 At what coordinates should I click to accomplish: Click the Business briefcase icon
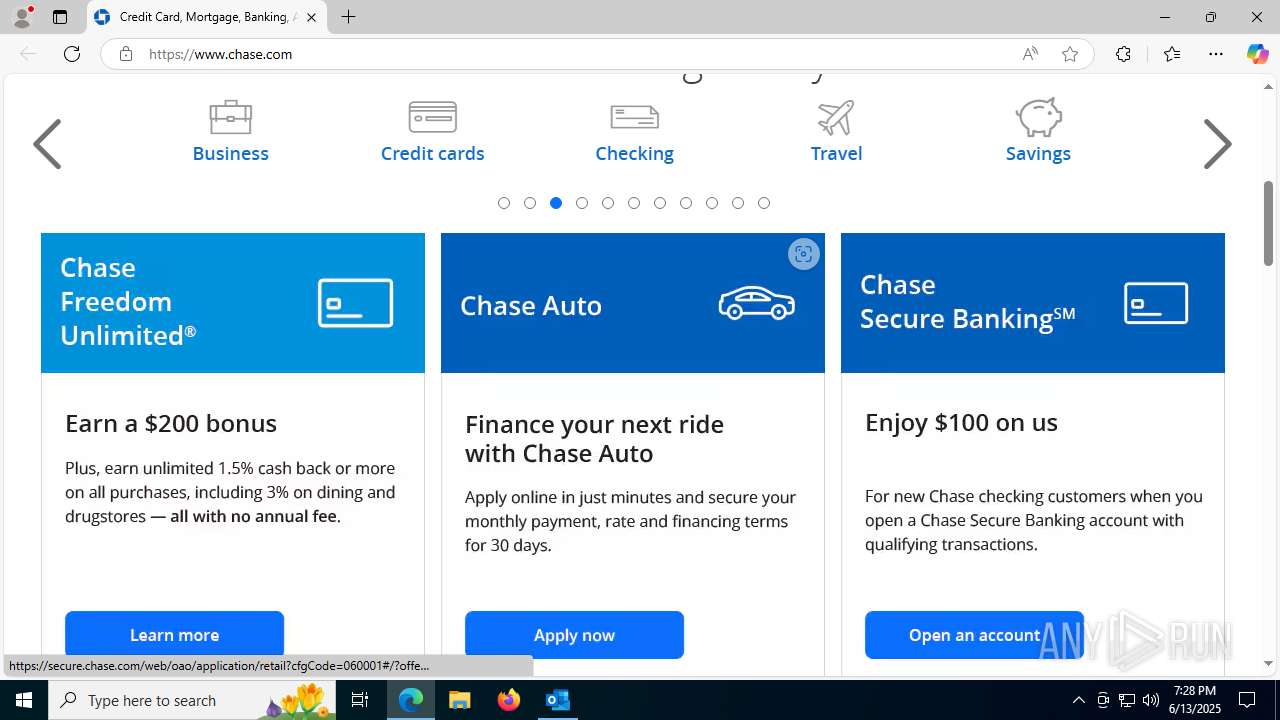click(x=230, y=117)
